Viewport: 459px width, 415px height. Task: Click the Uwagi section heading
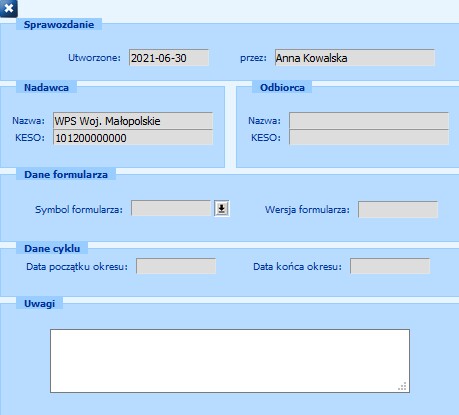[39, 303]
